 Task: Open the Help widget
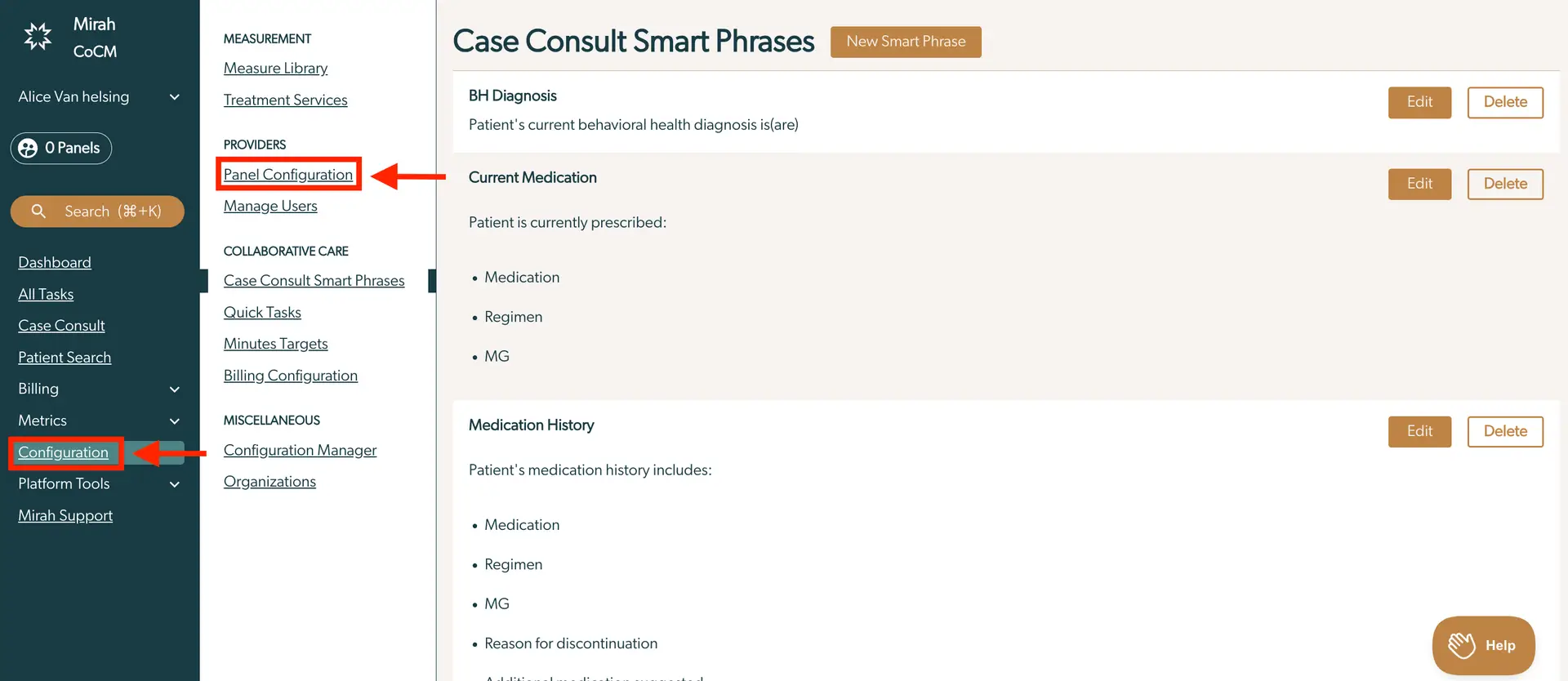pyautogui.click(x=1482, y=645)
